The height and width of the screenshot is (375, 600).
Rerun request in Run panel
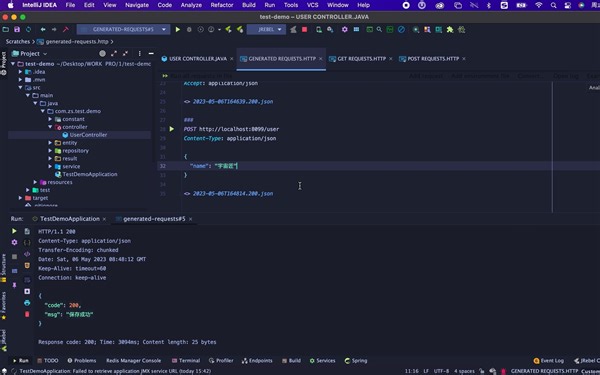(x=14, y=231)
